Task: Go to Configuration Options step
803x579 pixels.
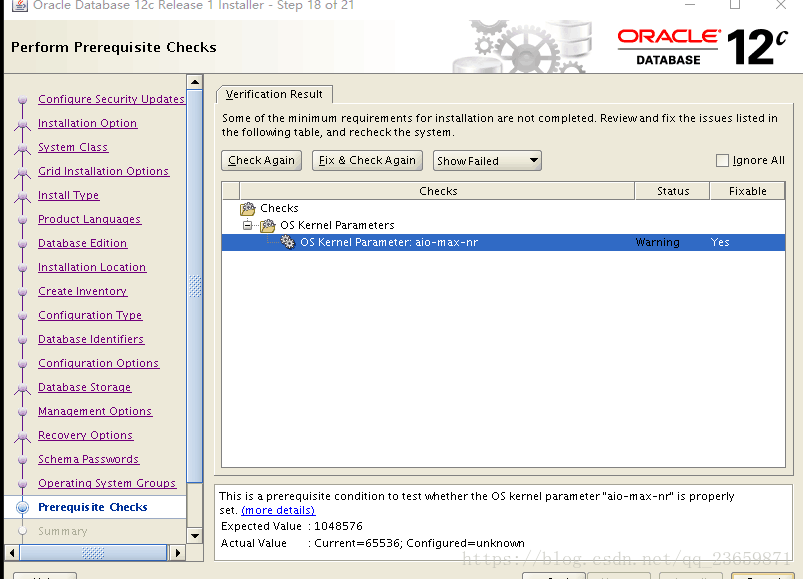Action: (x=98, y=363)
